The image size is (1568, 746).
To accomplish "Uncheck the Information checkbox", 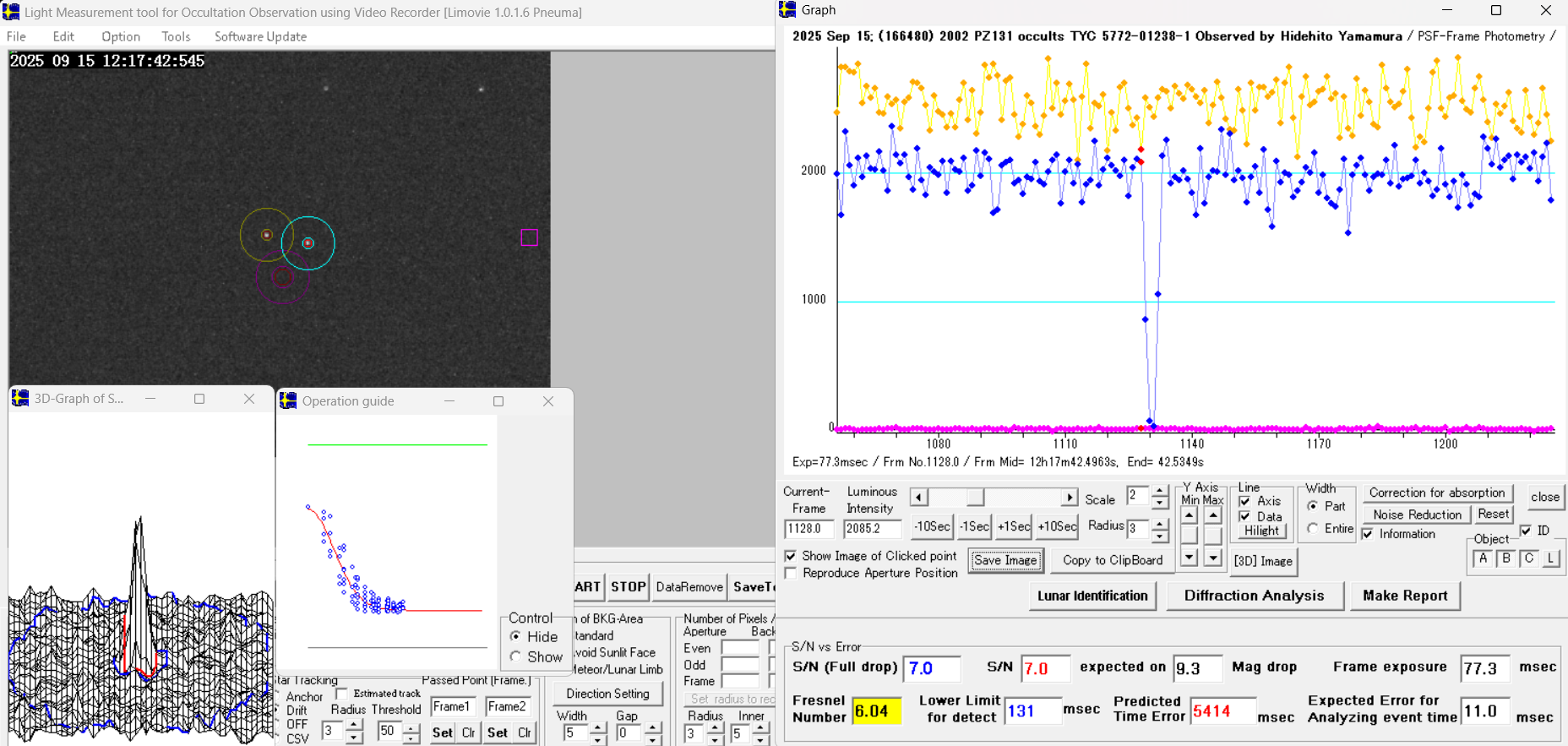I will pyautogui.click(x=1368, y=534).
